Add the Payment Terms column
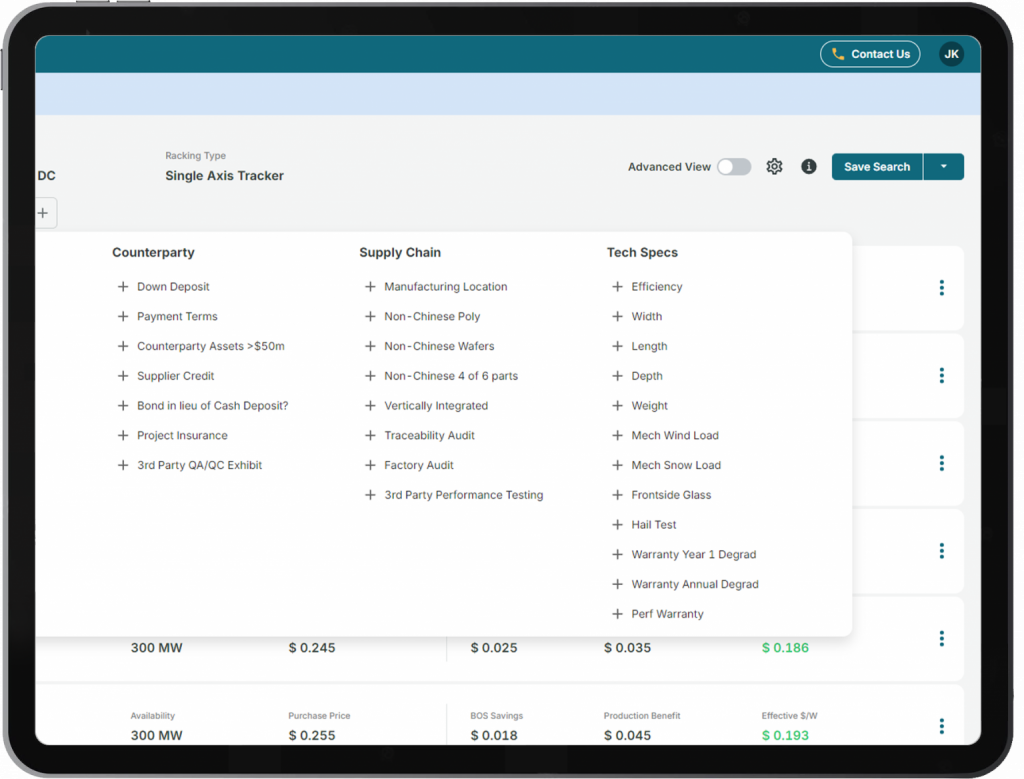 (x=176, y=317)
